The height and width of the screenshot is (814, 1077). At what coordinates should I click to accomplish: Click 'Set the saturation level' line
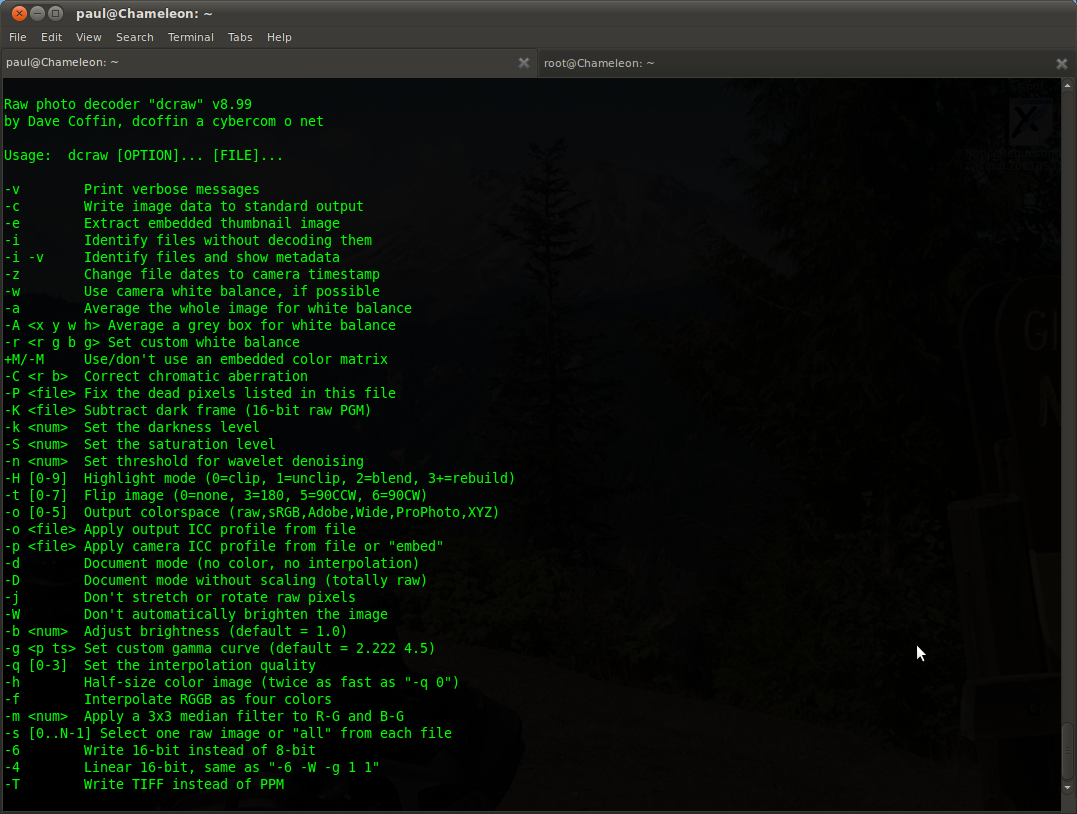pos(139,444)
